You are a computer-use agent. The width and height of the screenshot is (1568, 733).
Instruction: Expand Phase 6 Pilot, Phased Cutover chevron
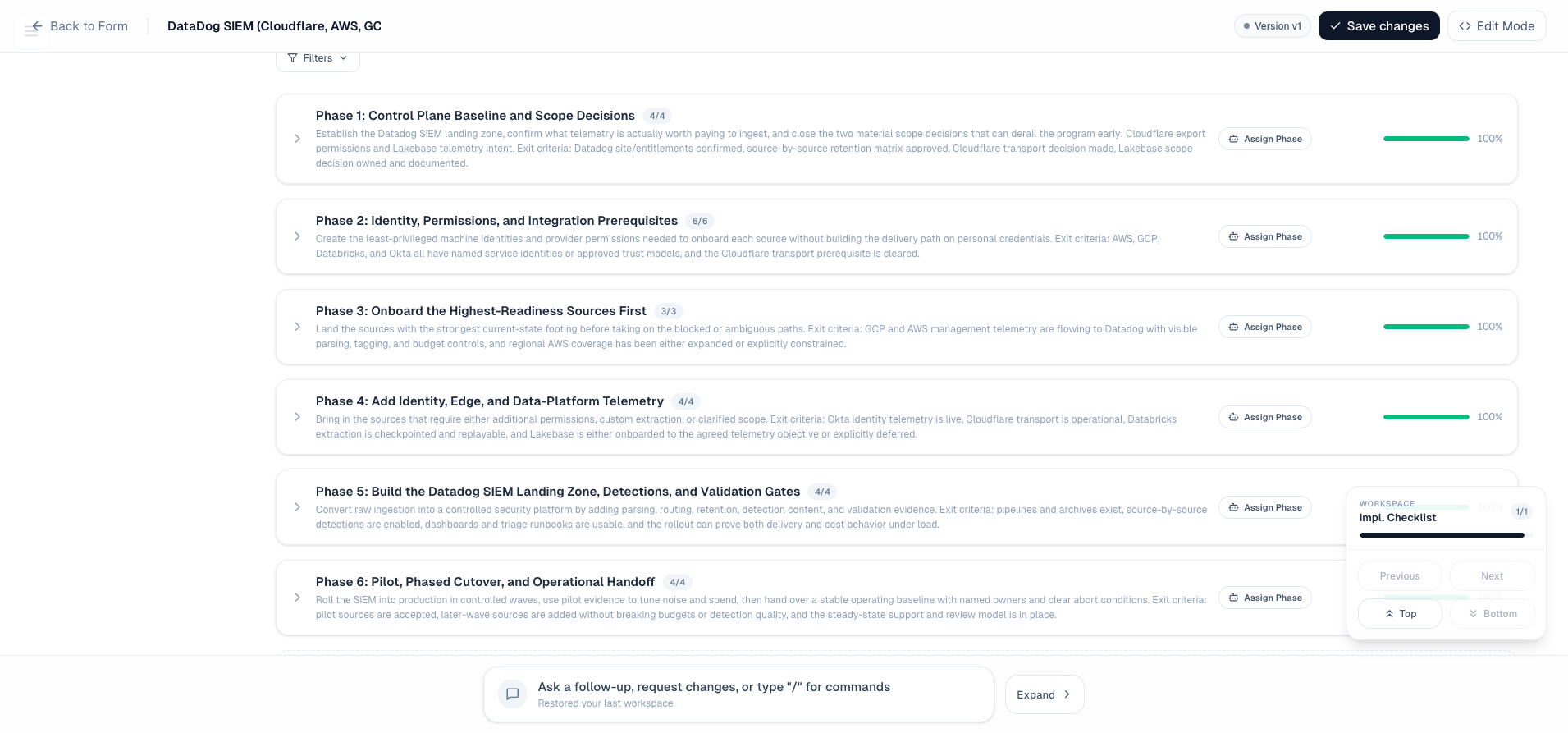pyautogui.click(x=297, y=598)
